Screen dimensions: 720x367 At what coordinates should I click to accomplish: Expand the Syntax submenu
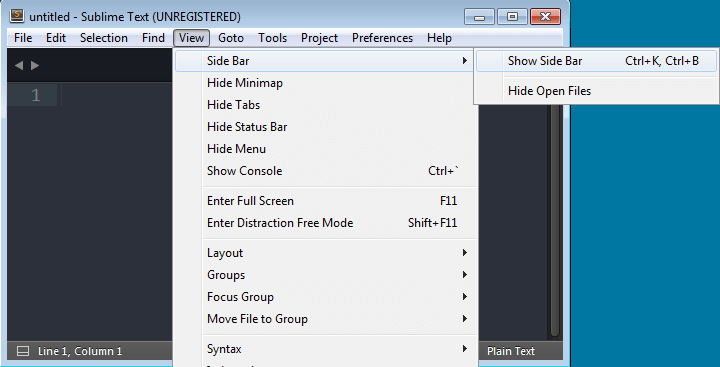coord(326,349)
